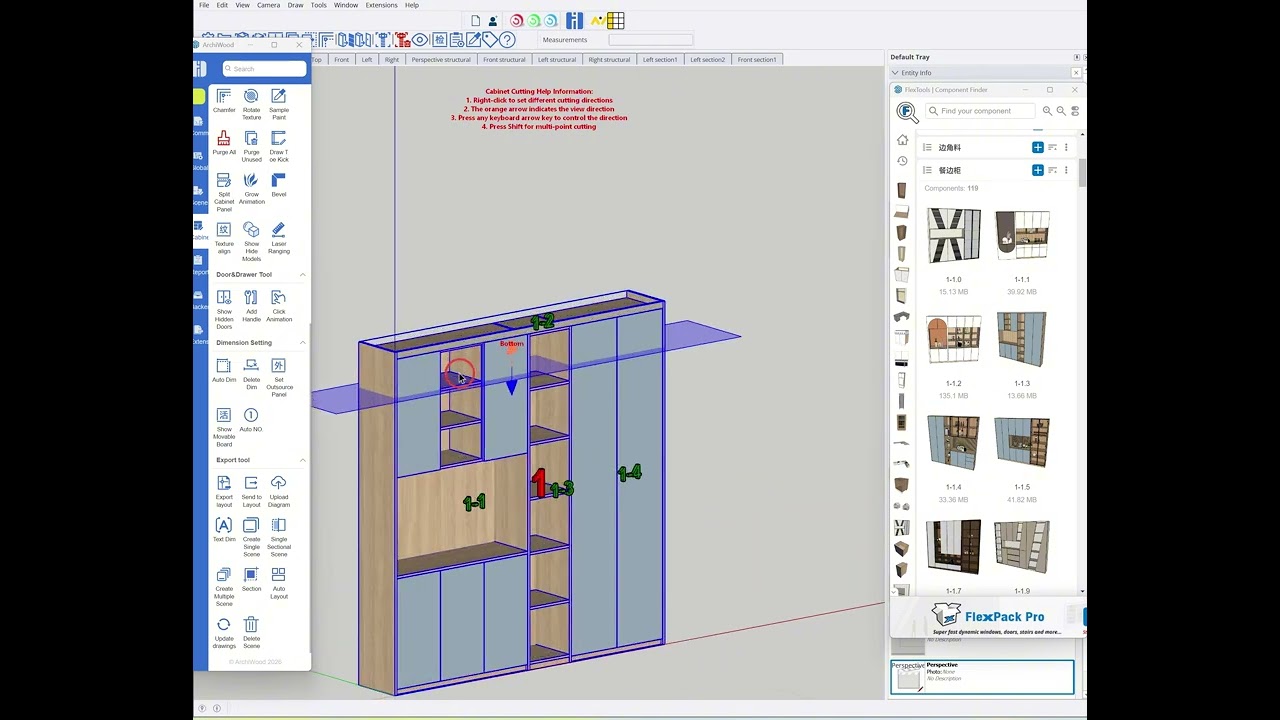Switch to the Front scene tab

point(342,60)
